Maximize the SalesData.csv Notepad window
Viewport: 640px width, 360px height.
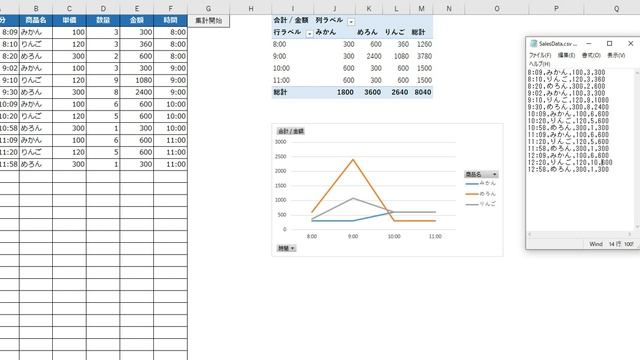pos(609,43)
